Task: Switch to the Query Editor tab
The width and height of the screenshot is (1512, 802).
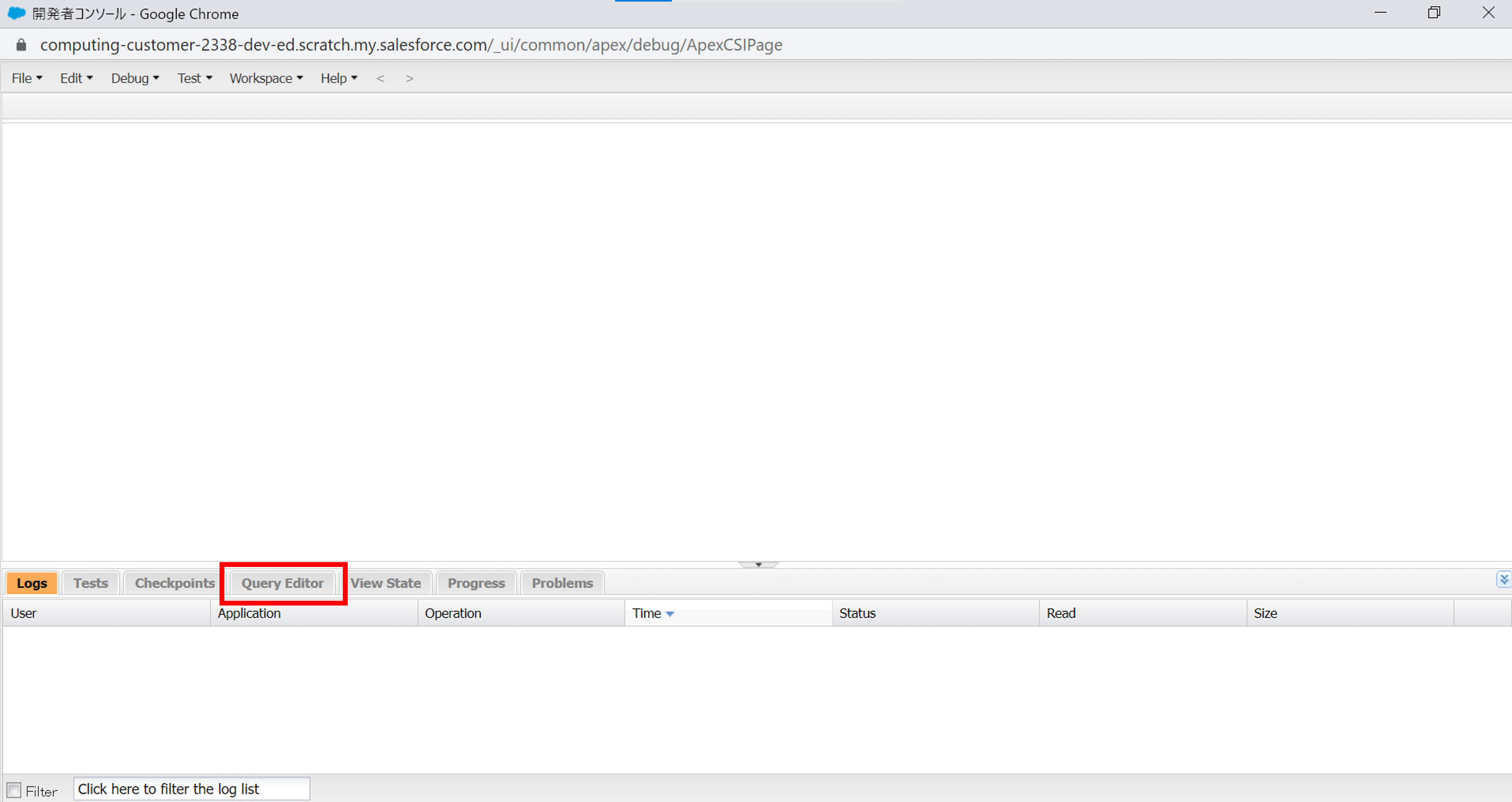Action: (x=282, y=583)
